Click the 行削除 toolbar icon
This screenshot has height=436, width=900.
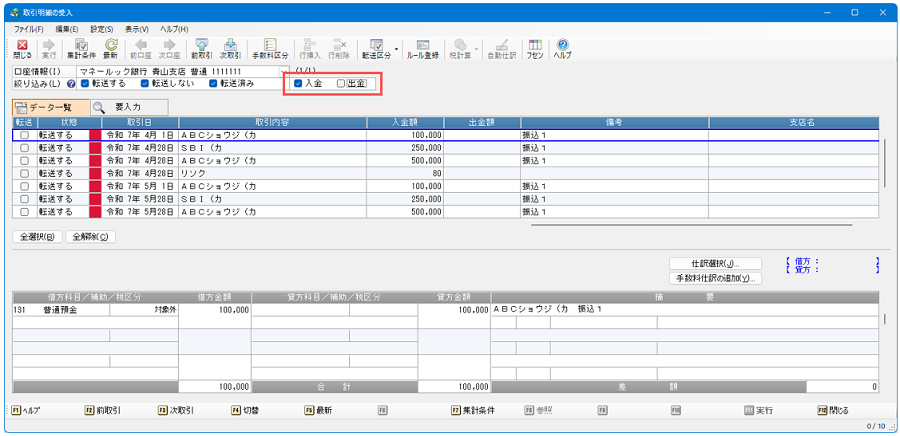point(340,49)
